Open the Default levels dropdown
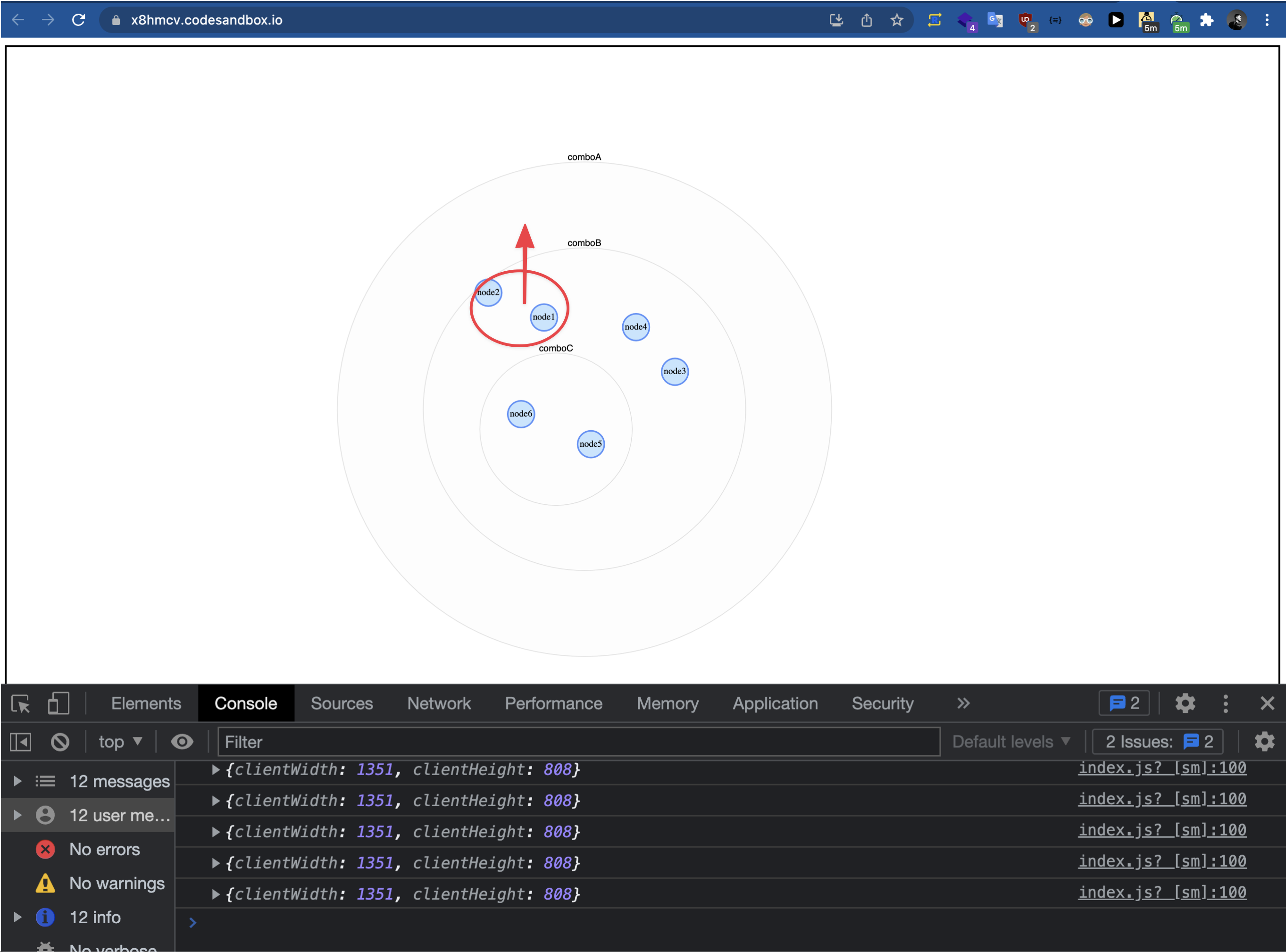Image resolution: width=1286 pixels, height=952 pixels. pos(1011,742)
